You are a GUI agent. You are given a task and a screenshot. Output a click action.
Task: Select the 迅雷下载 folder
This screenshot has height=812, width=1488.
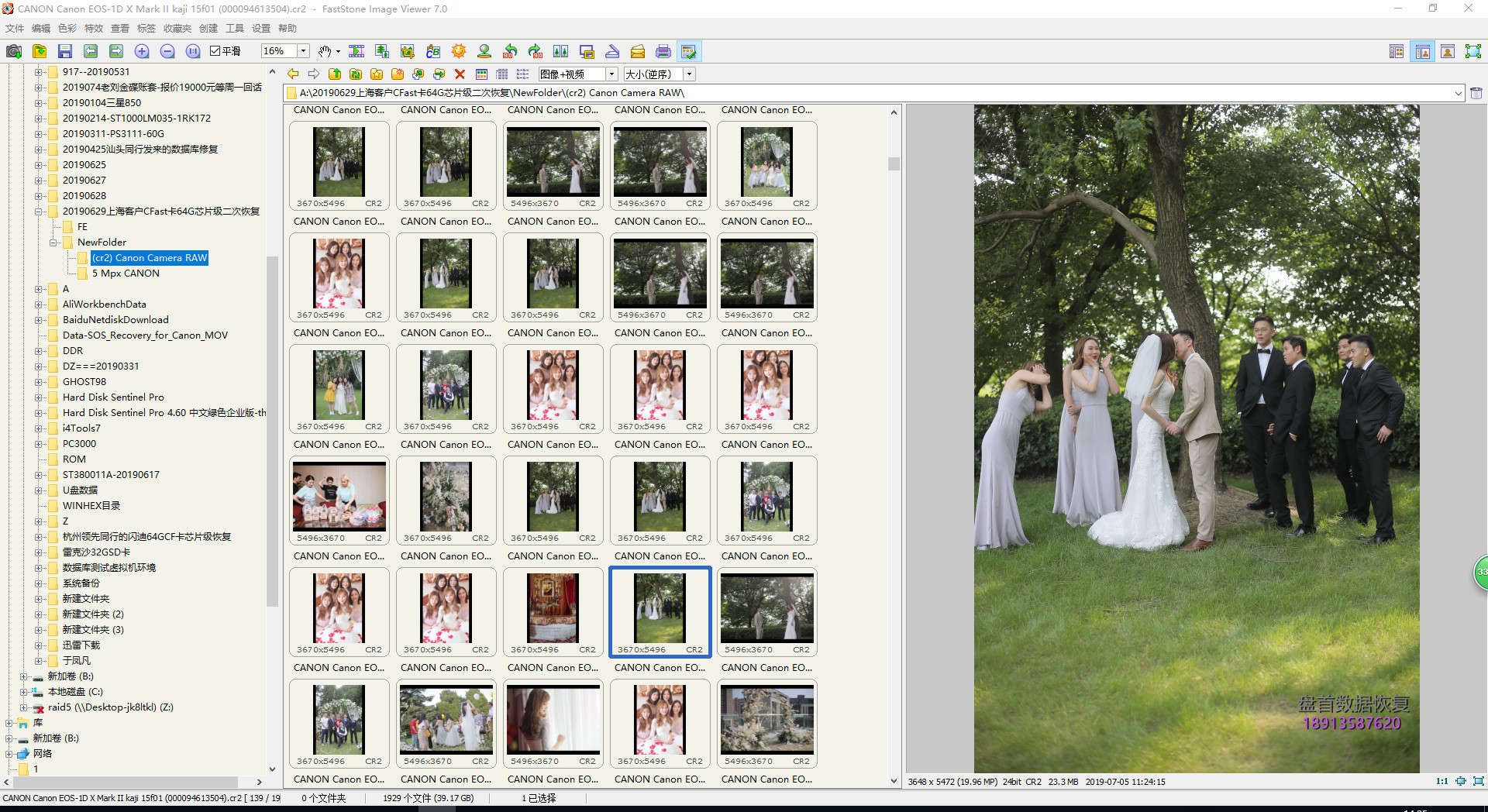(81, 645)
